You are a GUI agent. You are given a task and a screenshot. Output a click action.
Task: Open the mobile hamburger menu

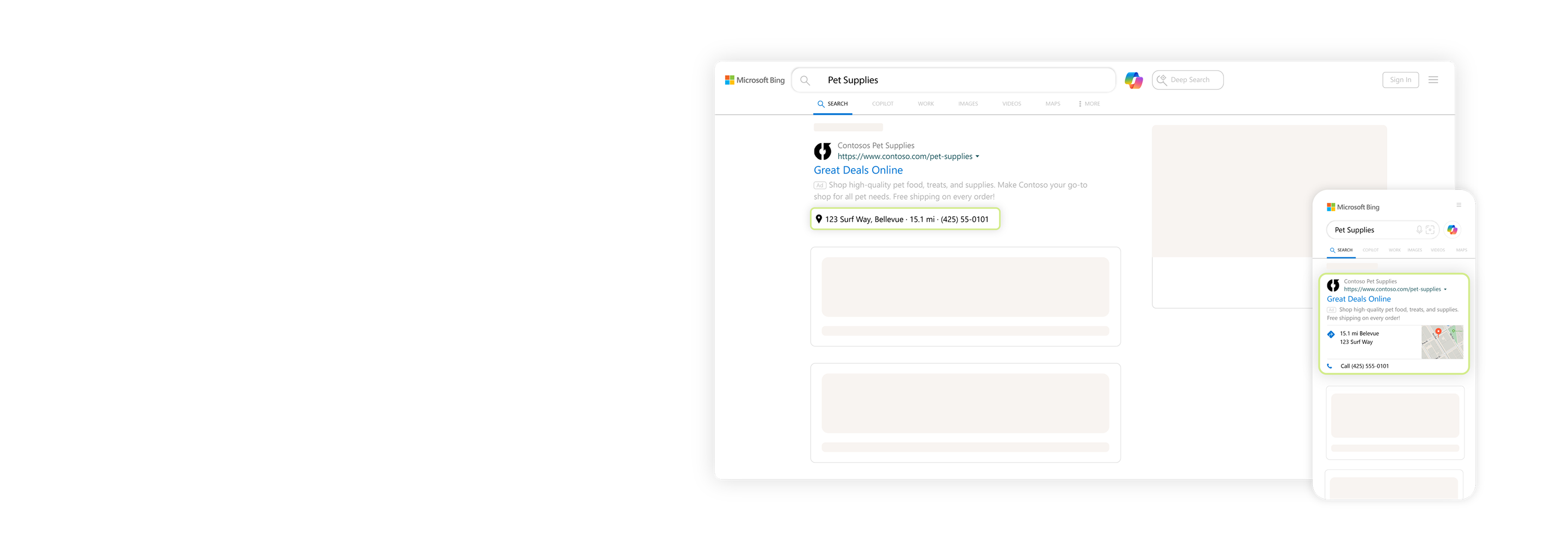tap(1459, 205)
